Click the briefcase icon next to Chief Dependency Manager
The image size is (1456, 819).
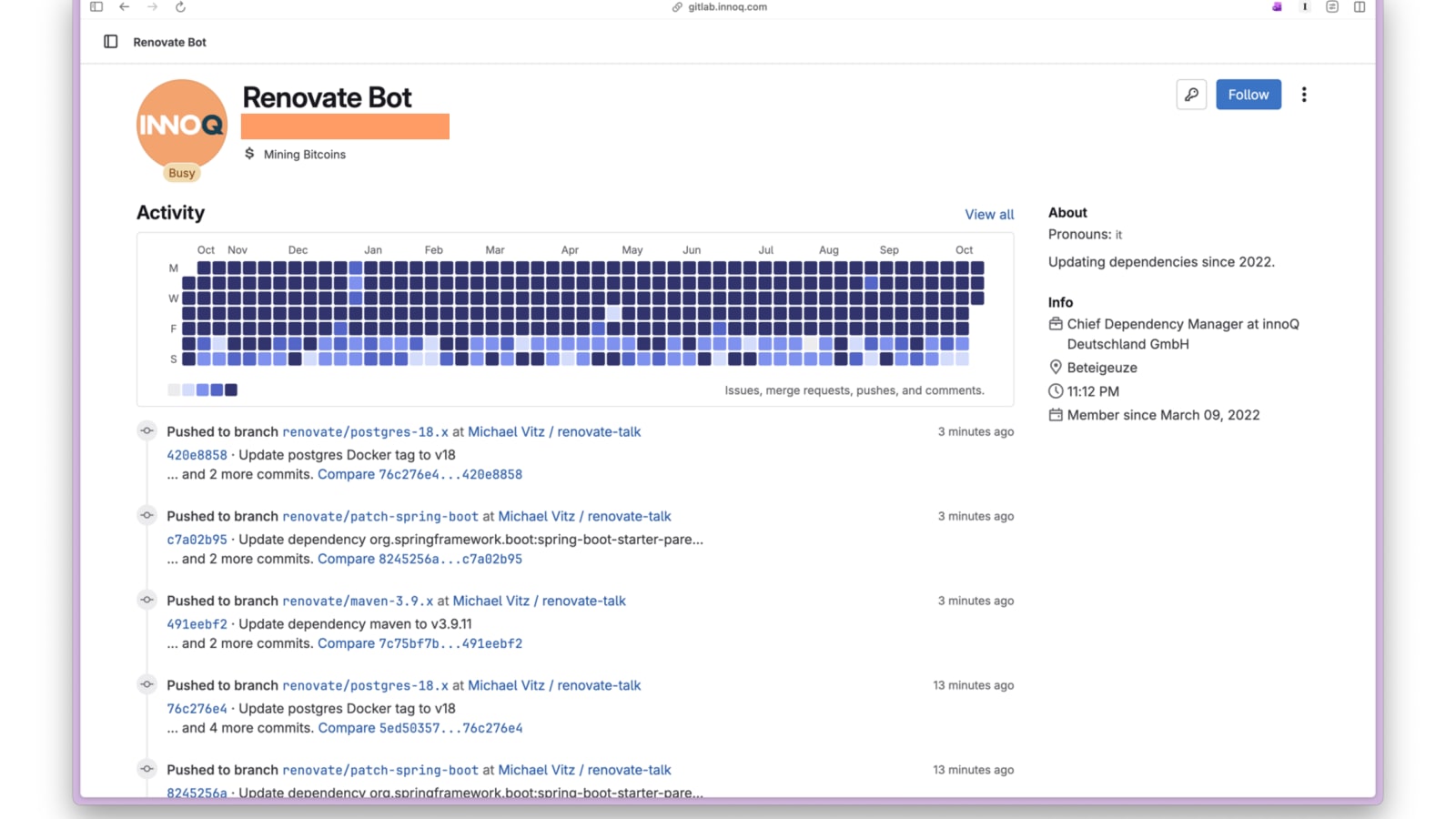point(1056,324)
